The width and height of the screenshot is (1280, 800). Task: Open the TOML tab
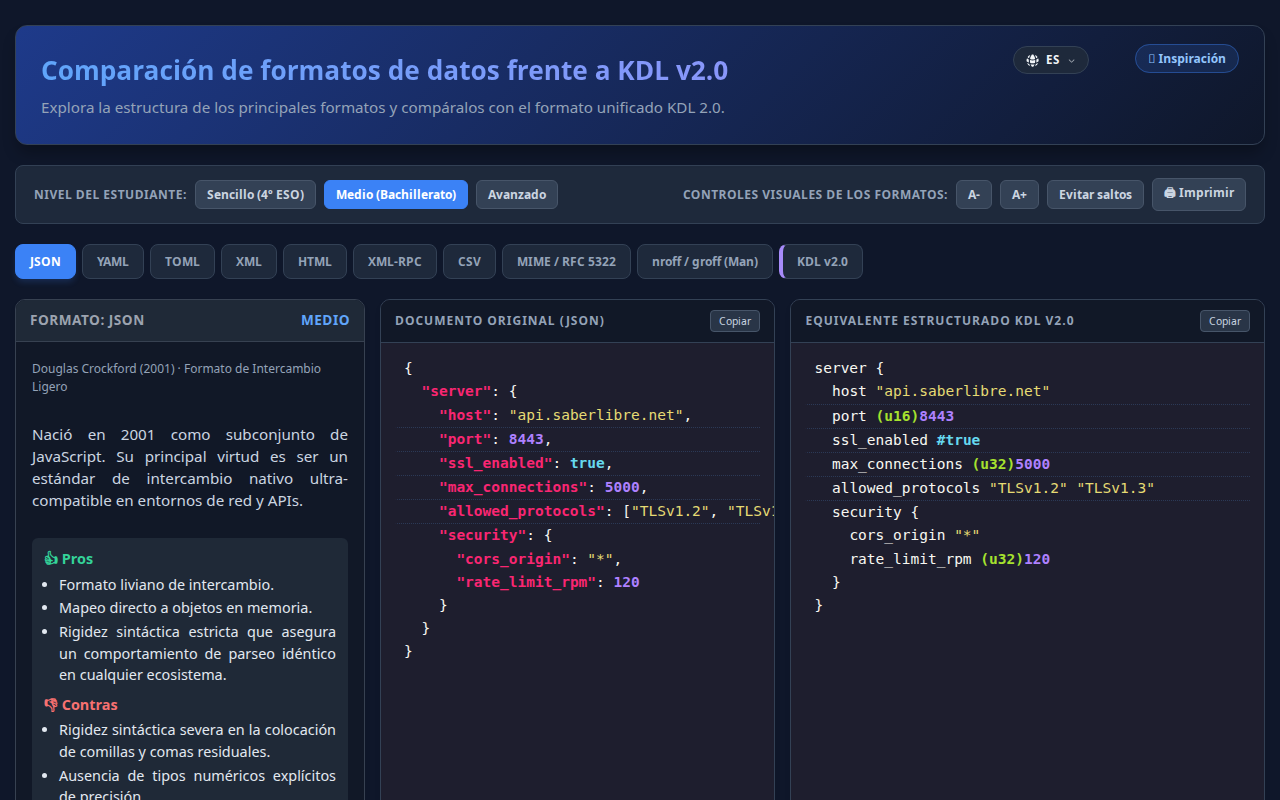[182, 262]
